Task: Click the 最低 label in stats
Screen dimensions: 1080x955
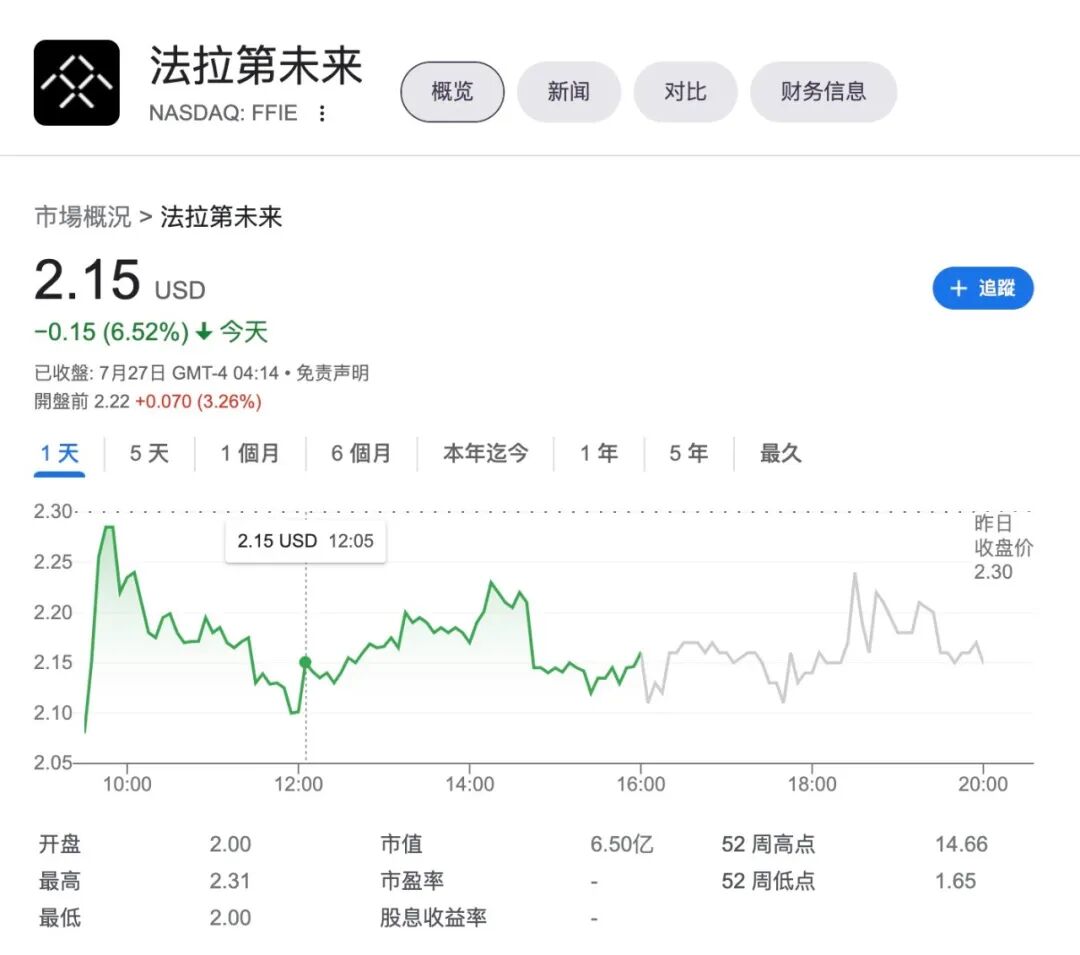Action: [x=60, y=918]
